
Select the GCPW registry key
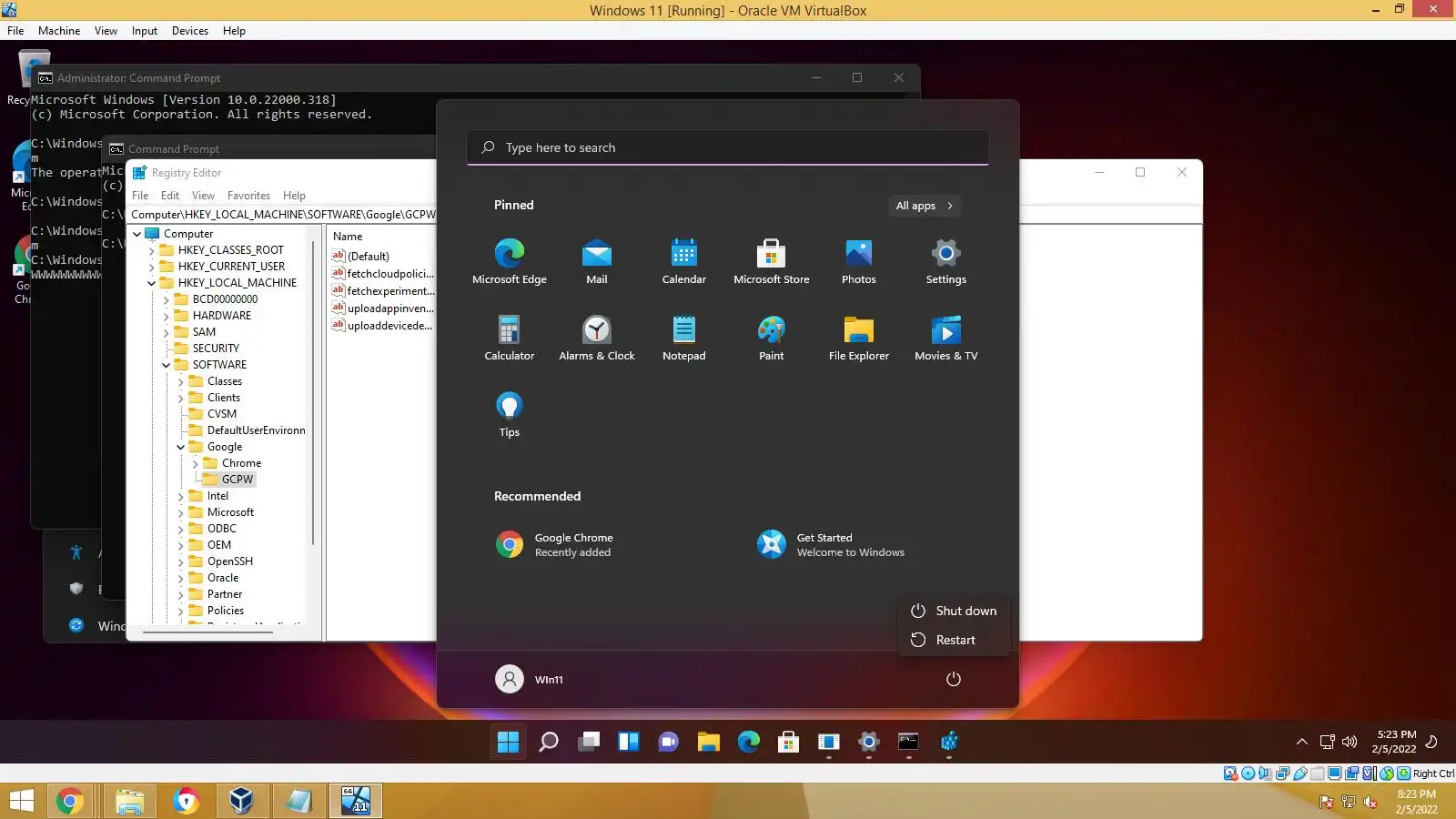[237, 480]
